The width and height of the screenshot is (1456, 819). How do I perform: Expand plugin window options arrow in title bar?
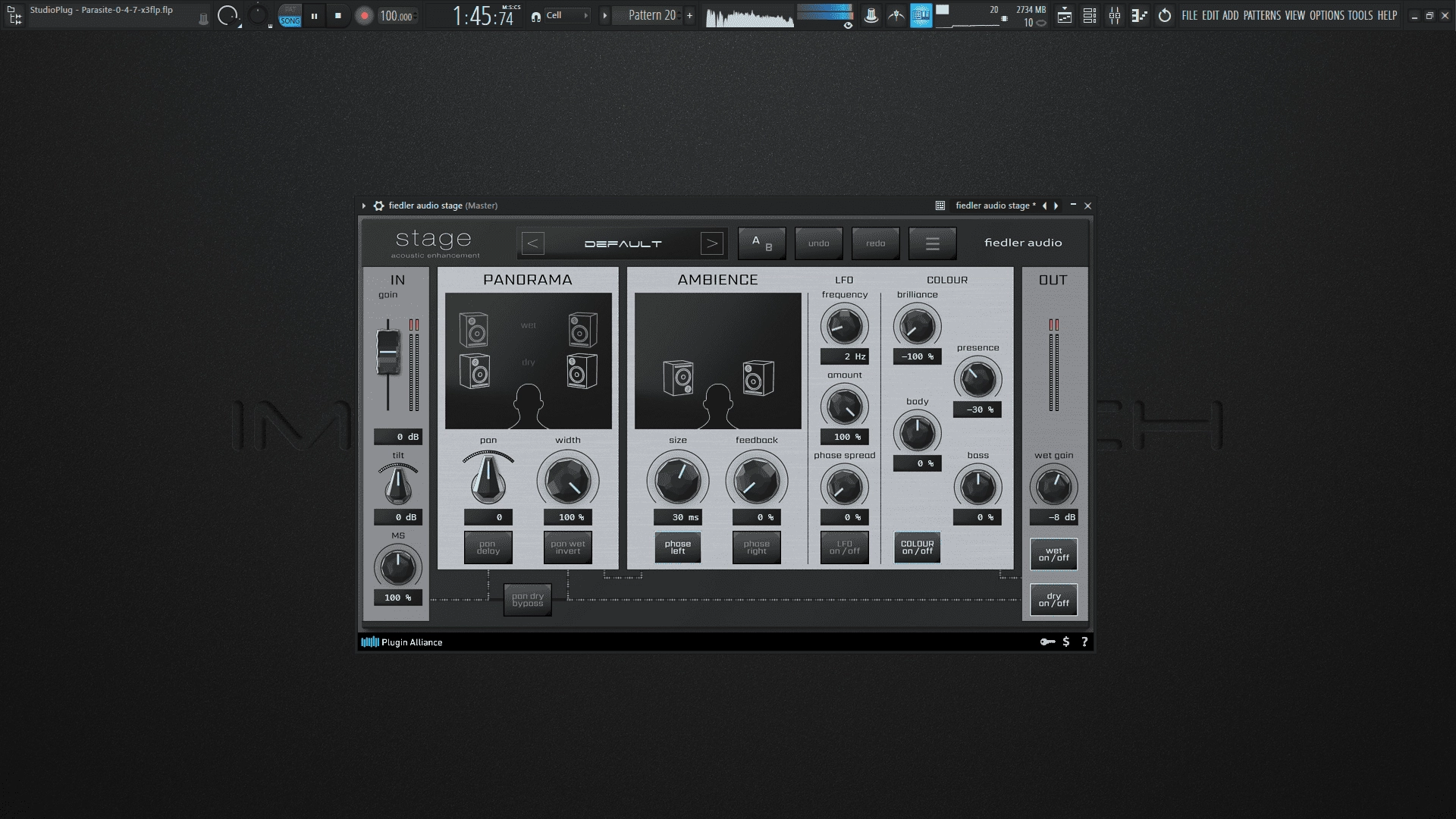tap(364, 206)
